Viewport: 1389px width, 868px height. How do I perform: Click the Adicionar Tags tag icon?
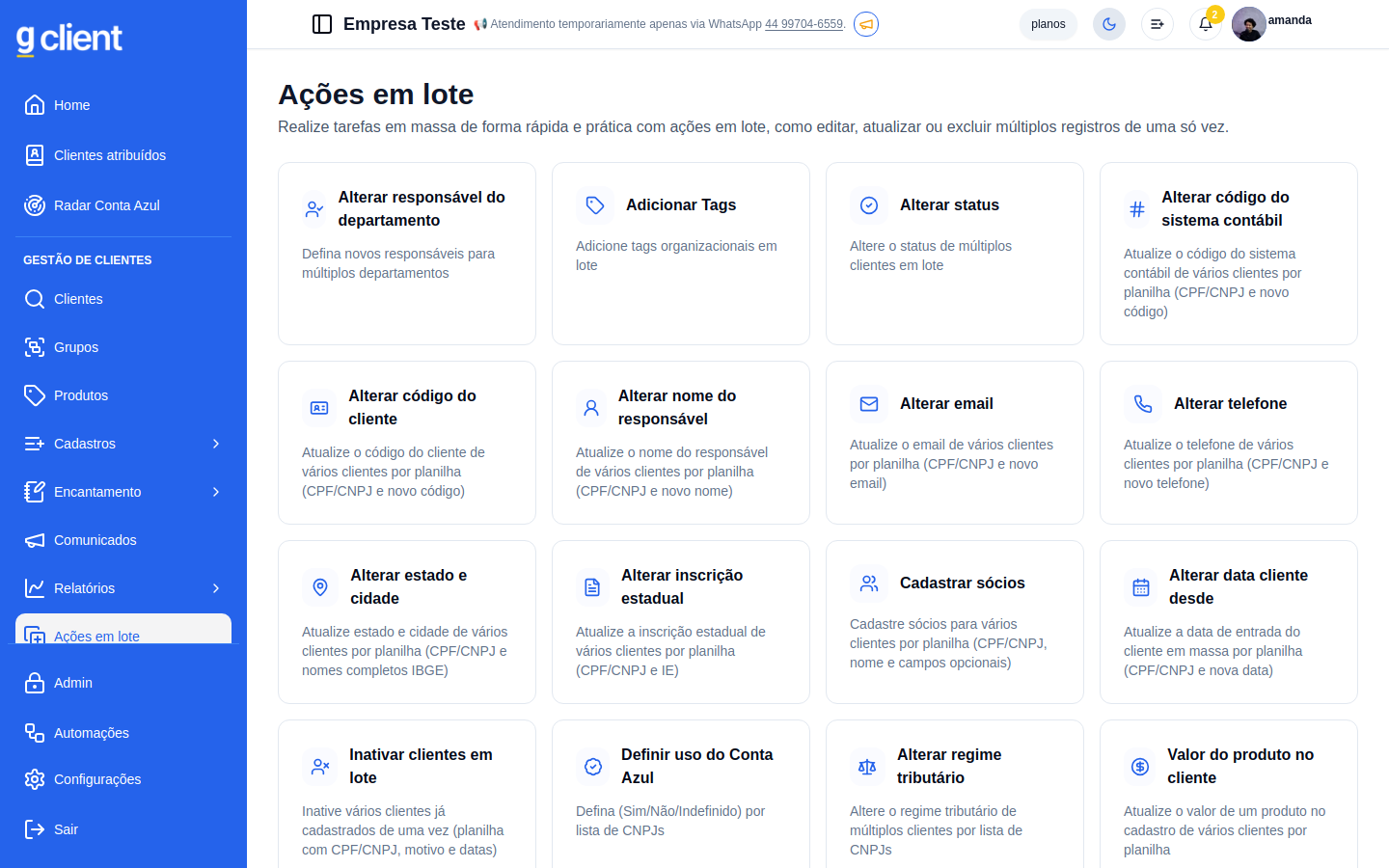point(595,205)
